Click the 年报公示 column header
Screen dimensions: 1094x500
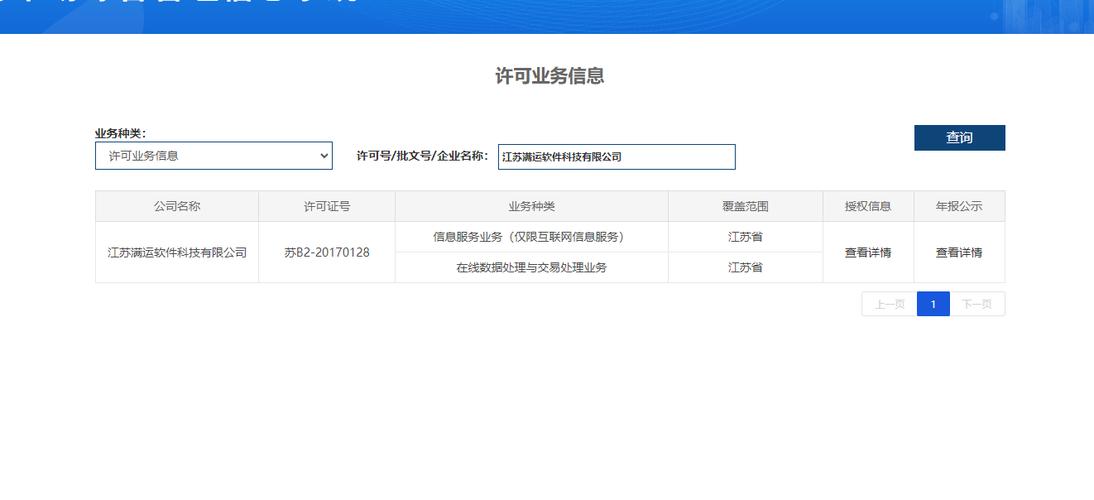(x=958, y=207)
